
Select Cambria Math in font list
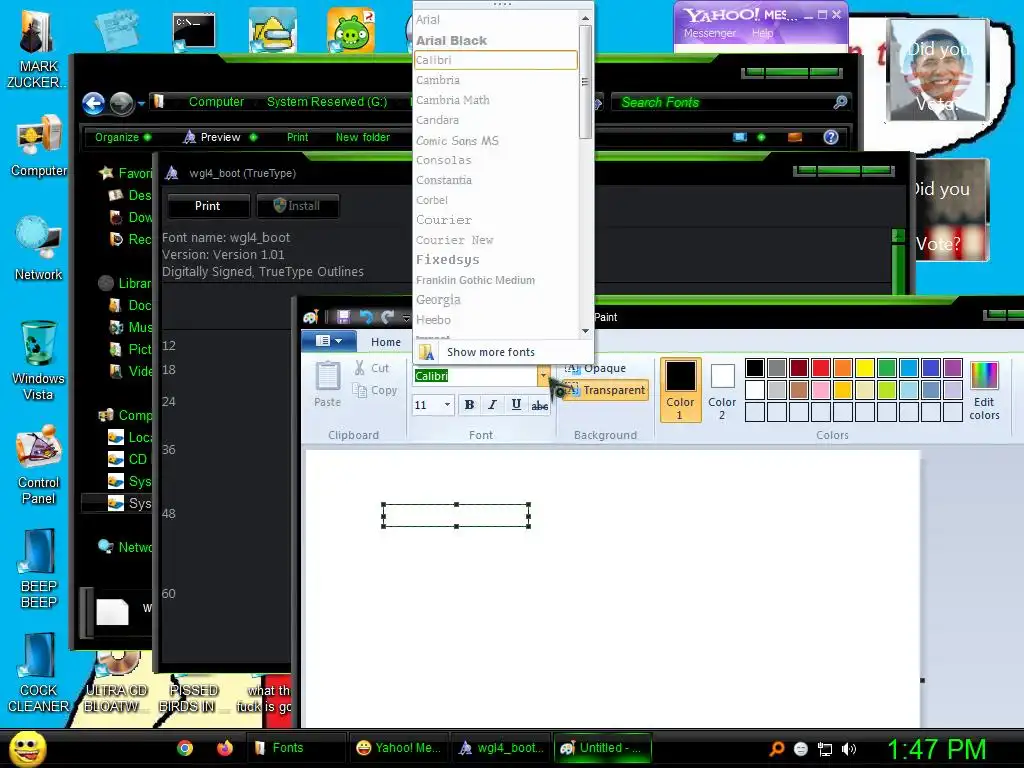[x=453, y=100]
